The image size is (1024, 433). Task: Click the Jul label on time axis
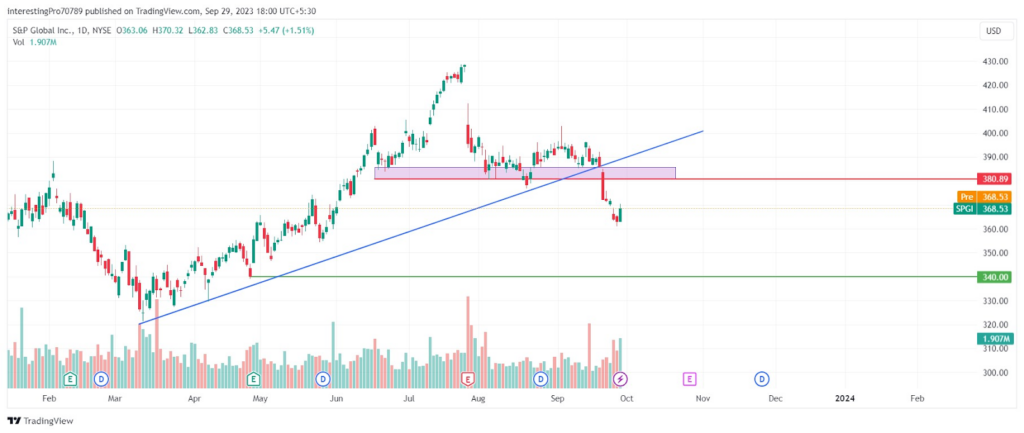pos(409,398)
